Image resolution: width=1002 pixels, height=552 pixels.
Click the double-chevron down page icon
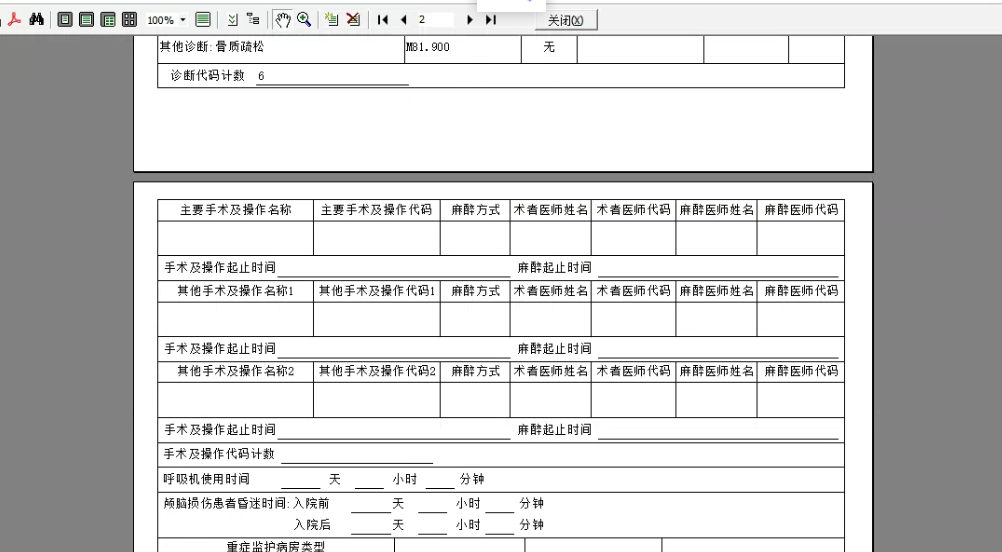pos(233,20)
